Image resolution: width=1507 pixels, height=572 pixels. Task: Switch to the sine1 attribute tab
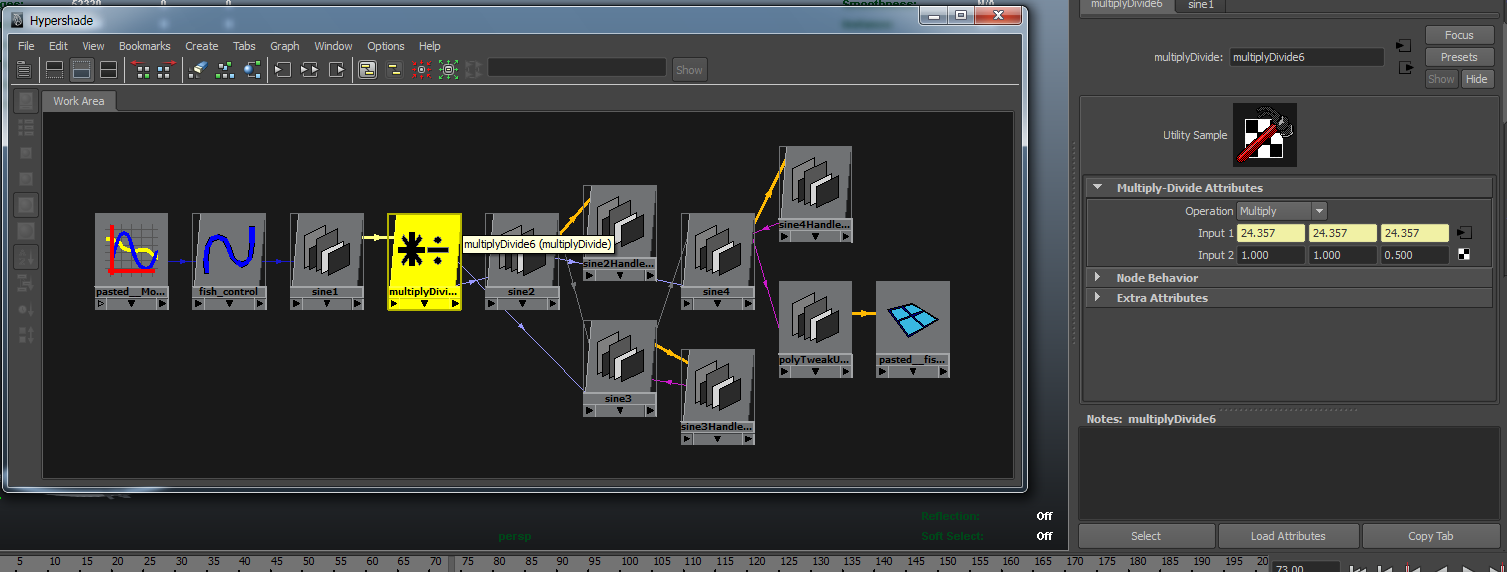(x=1200, y=5)
